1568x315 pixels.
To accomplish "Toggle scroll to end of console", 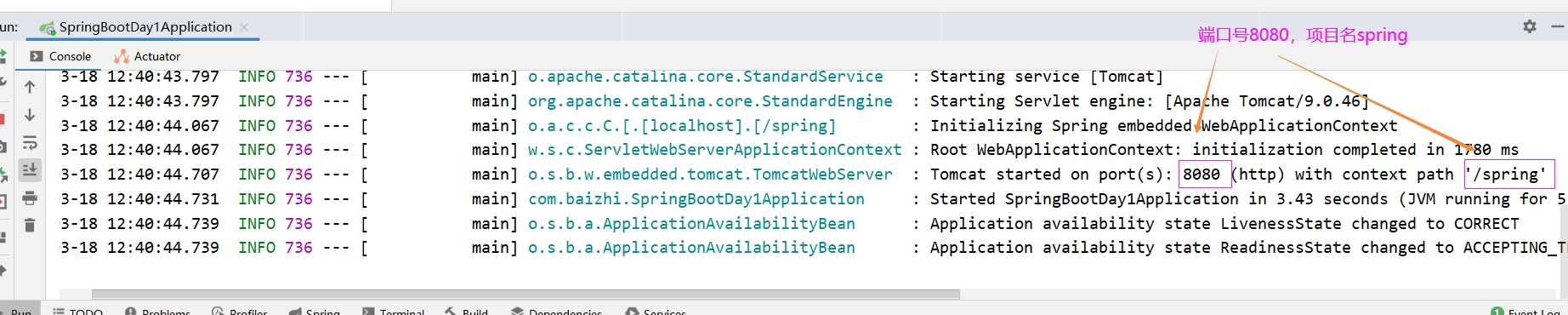I will 30,170.
